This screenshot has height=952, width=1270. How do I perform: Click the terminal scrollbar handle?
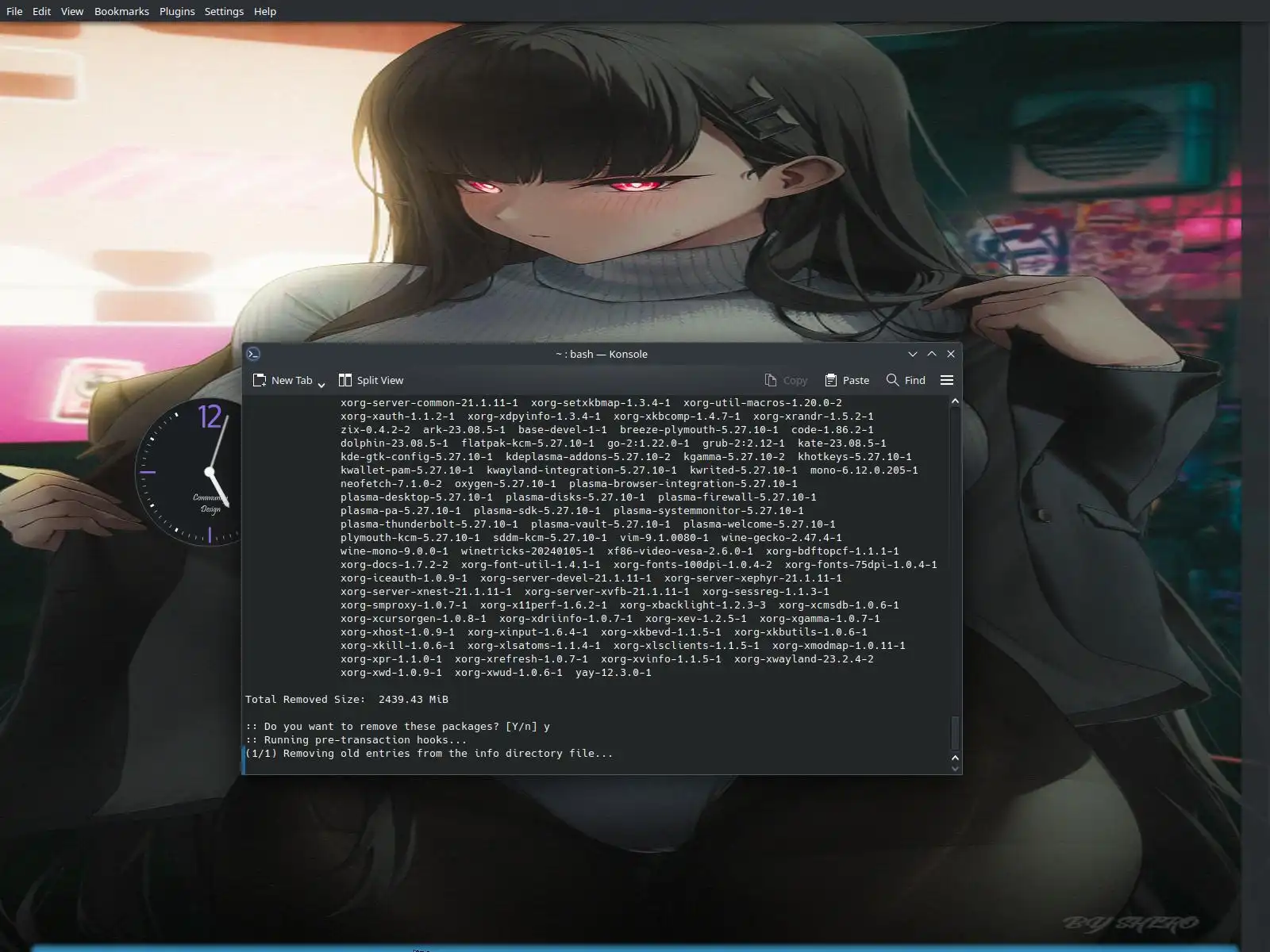[x=955, y=732]
